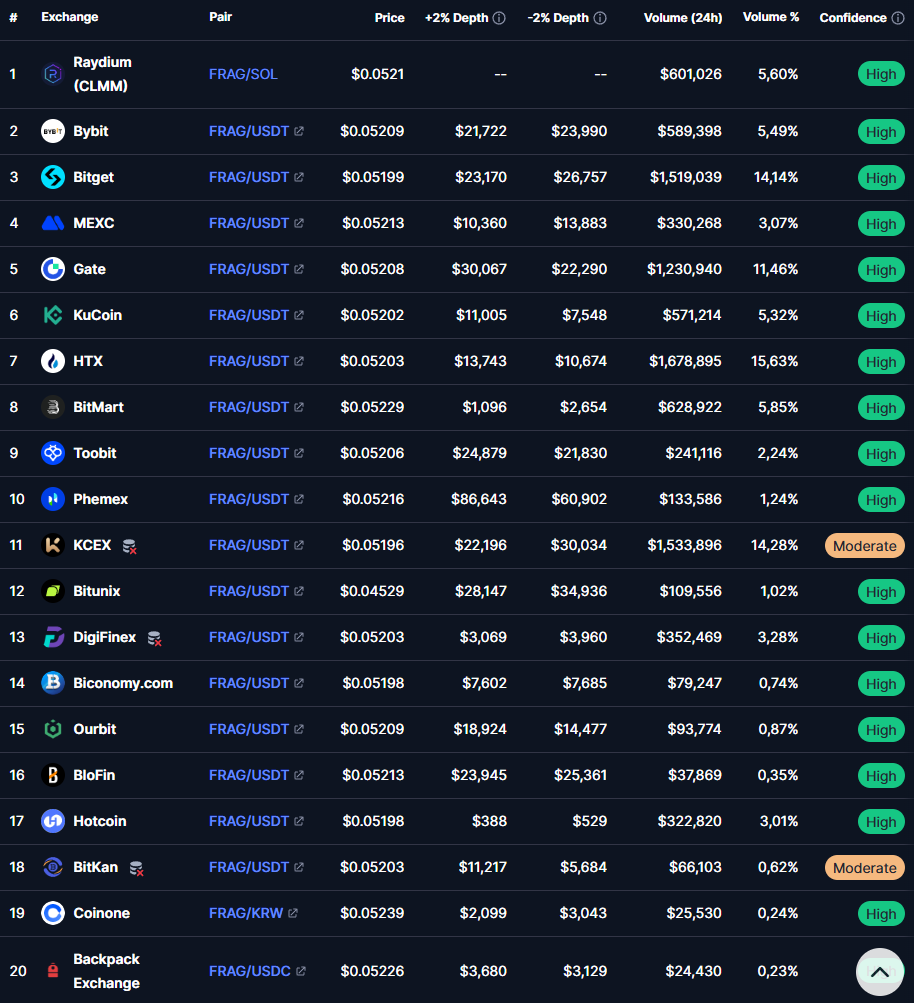Image resolution: width=914 pixels, height=1003 pixels.
Task: Click the Bitget exchange logo
Action: coord(52,177)
